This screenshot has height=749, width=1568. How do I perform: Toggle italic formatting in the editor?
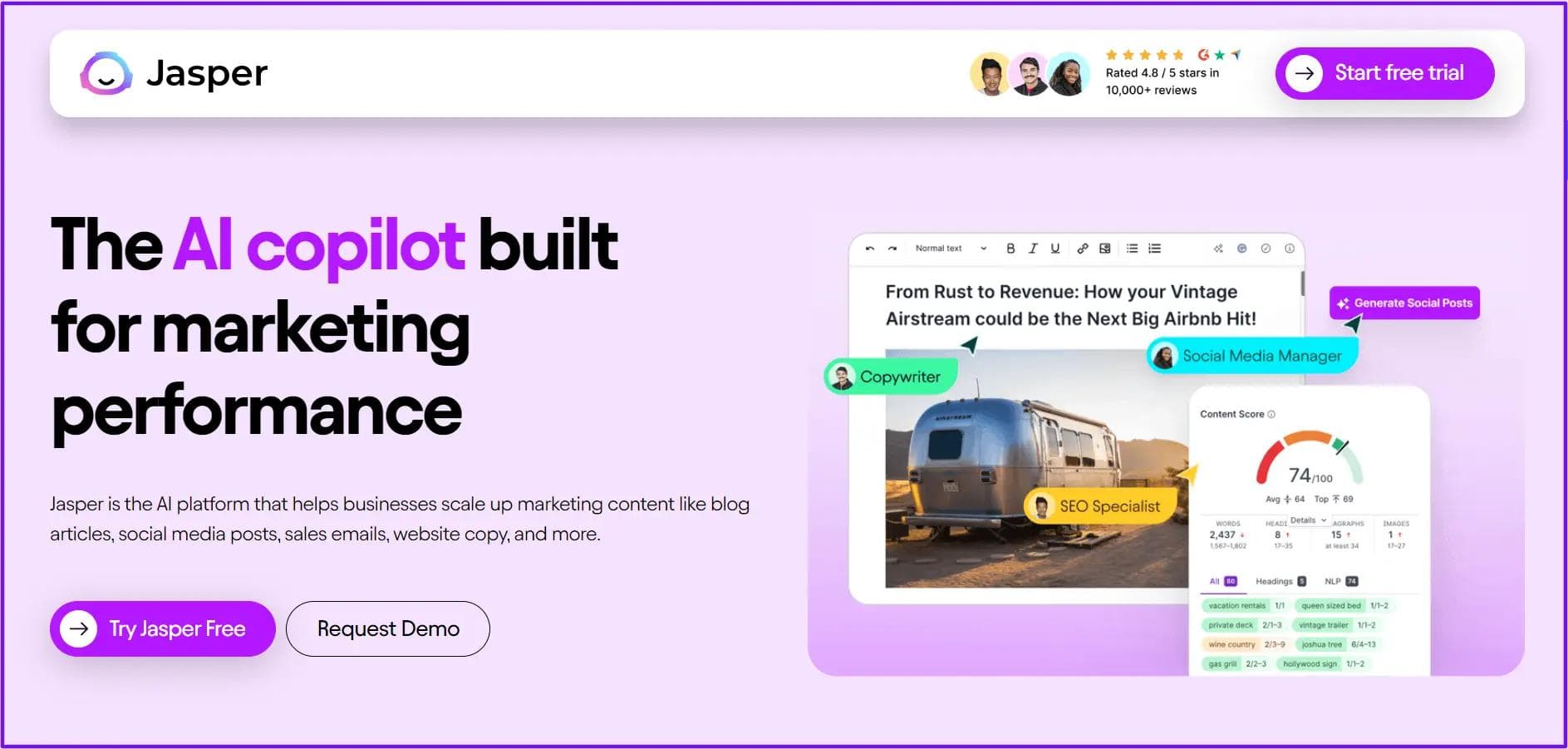[x=1033, y=249]
